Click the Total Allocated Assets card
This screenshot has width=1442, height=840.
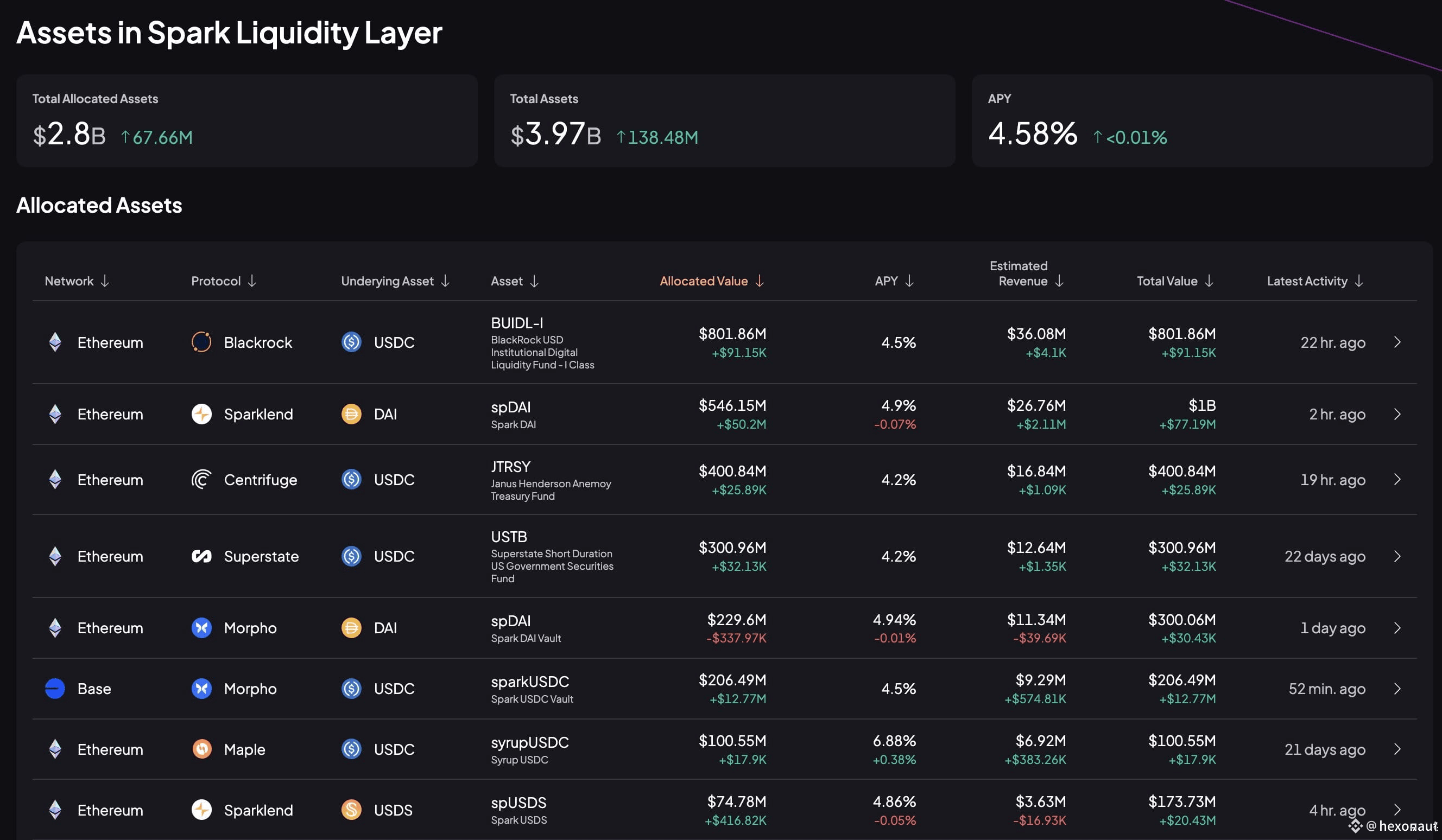pos(246,120)
